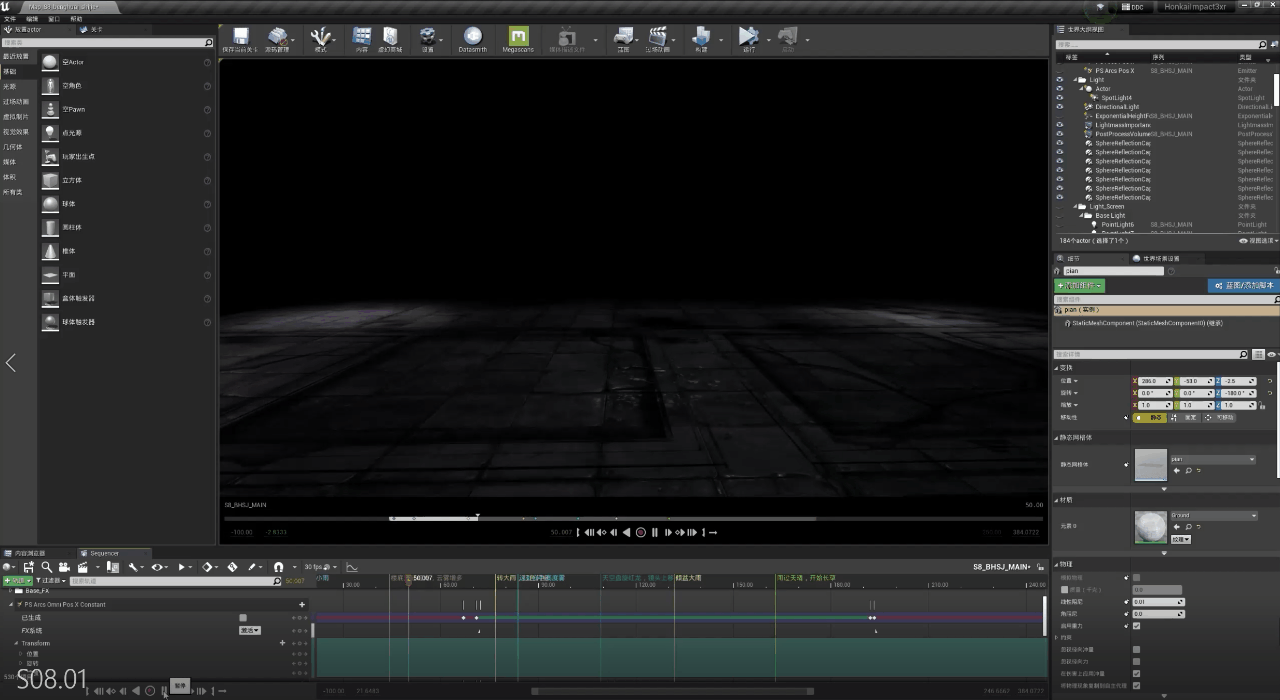Collapse PS Arcs Omni Pos X Constant track
The width and height of the screenshot is (1280, 700).
click(x=12, y=605)
